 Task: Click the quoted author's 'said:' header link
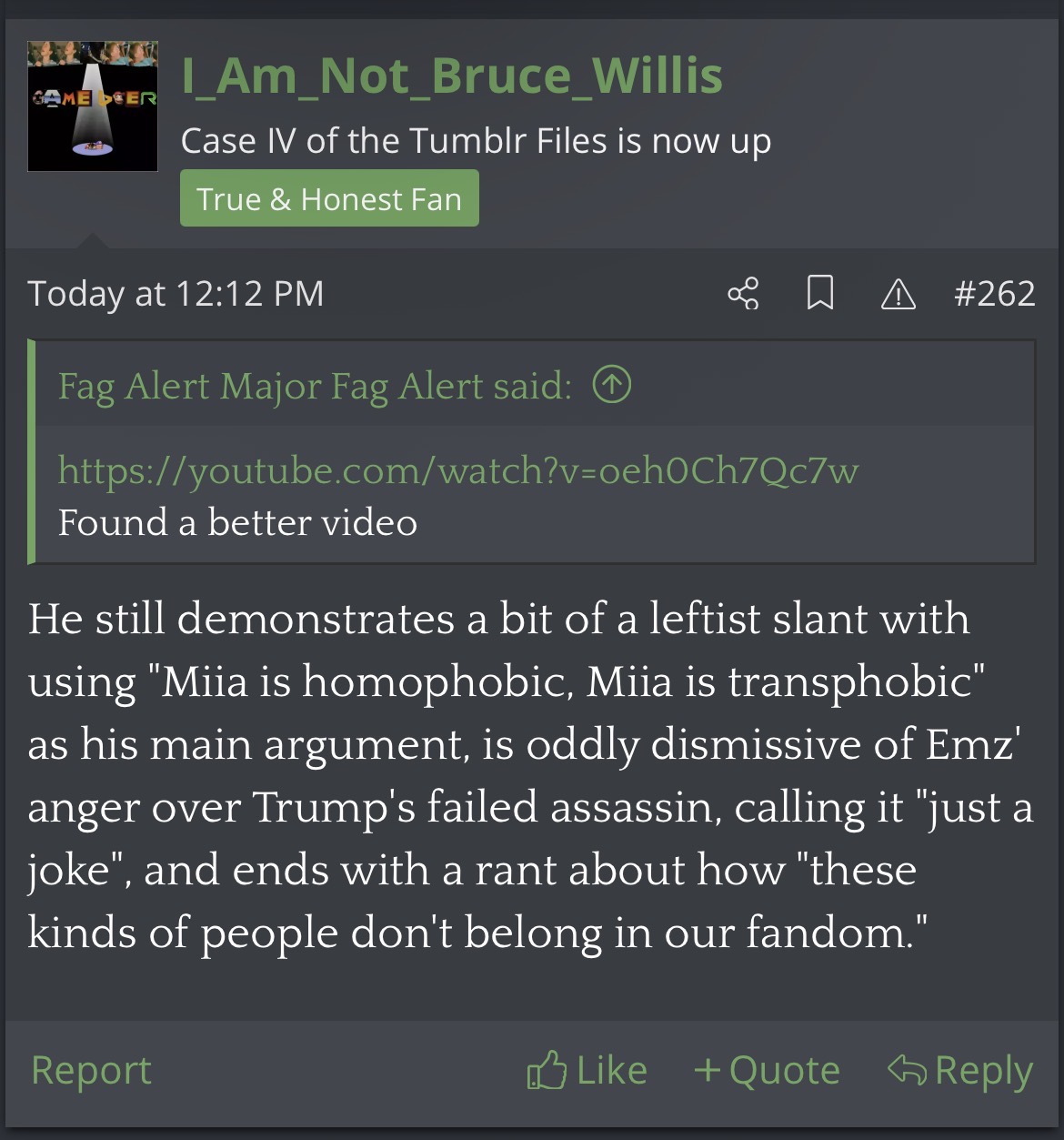(315, 386)
